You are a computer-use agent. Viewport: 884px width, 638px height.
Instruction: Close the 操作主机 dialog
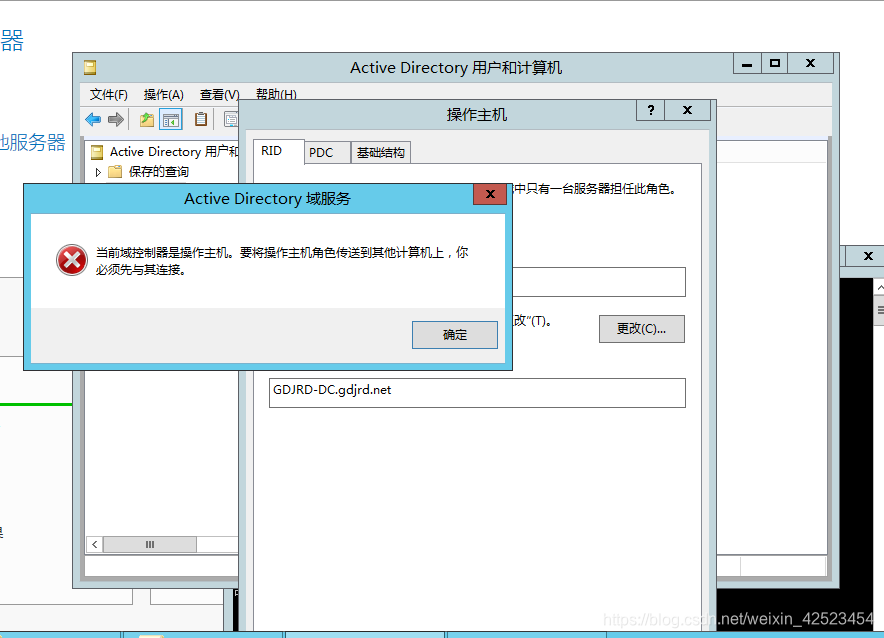click(687, 110)
